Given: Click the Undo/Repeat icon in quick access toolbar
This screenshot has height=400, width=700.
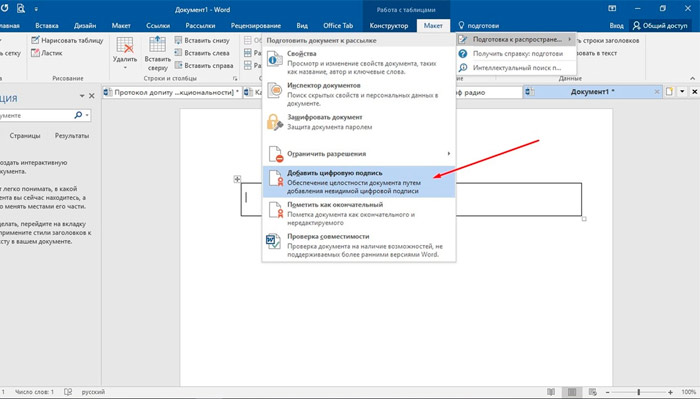Looking at the screenshot, I should [x=5, y=8].
